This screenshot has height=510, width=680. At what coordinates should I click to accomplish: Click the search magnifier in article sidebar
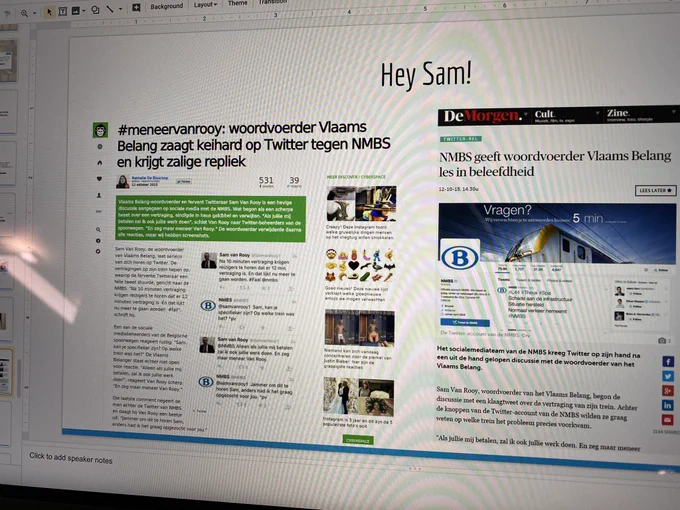pos(98,229)
